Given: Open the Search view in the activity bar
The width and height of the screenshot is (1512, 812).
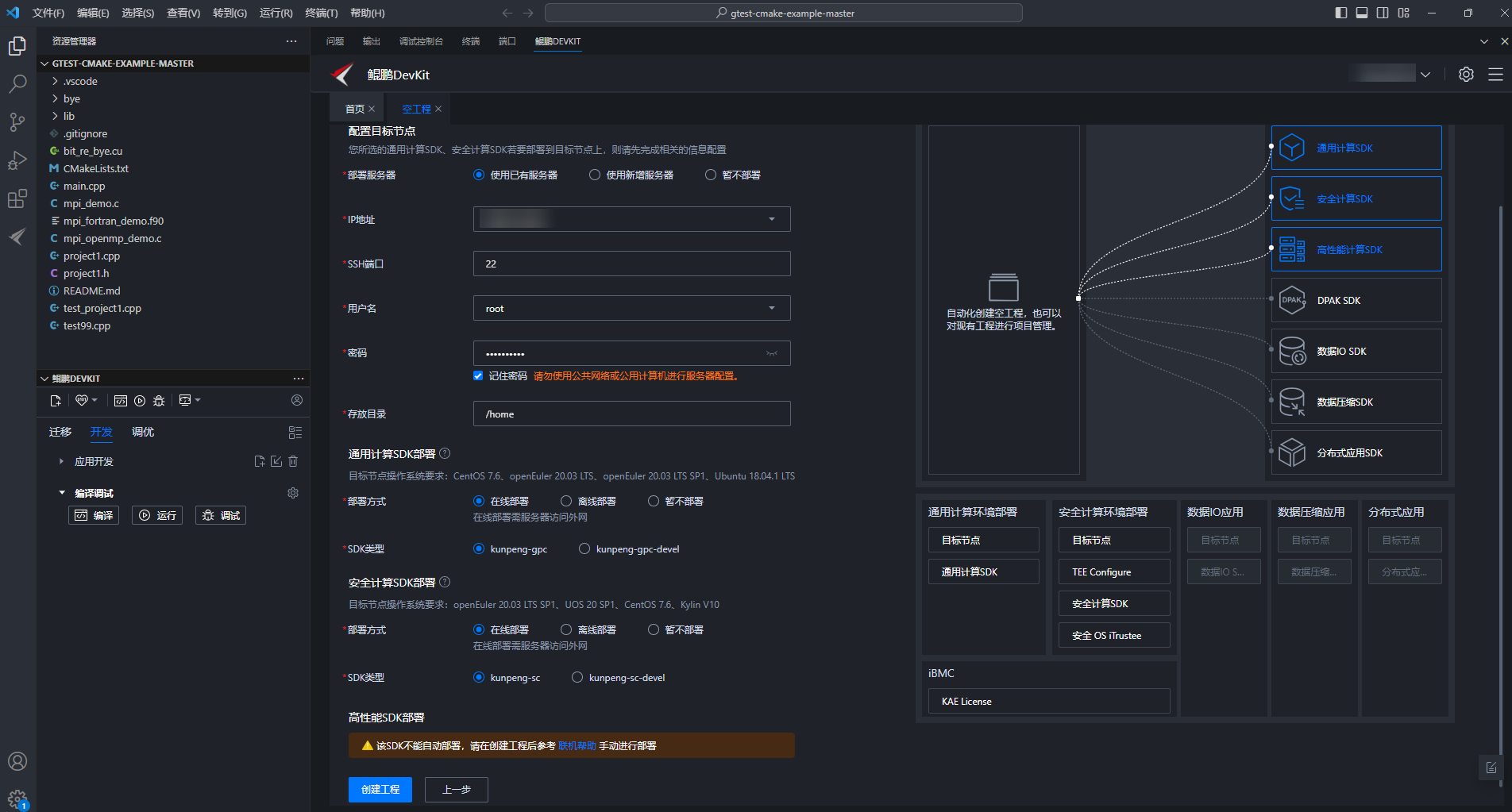Looking at the screenshot, I should [x=17, y=83].
